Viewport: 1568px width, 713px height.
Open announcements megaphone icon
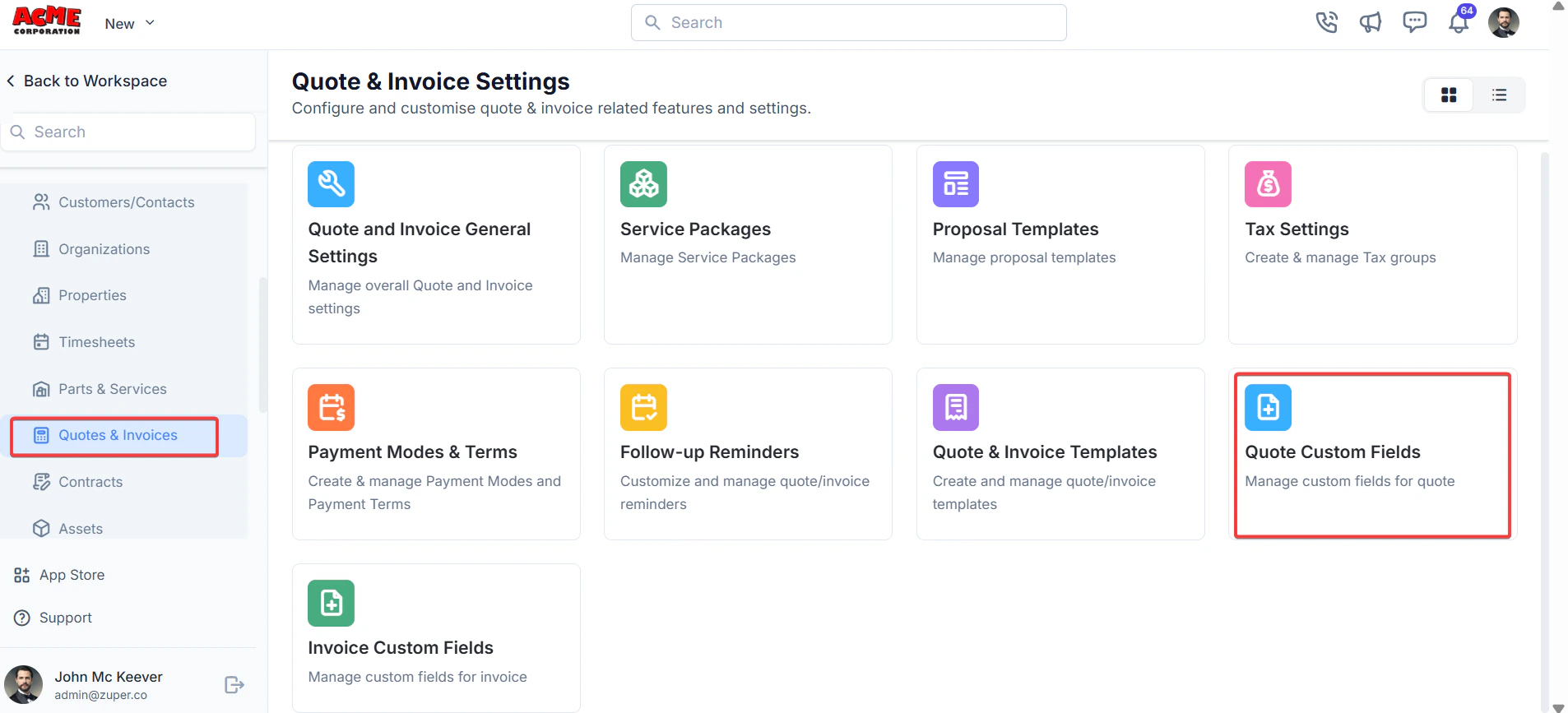(1371, 22)
